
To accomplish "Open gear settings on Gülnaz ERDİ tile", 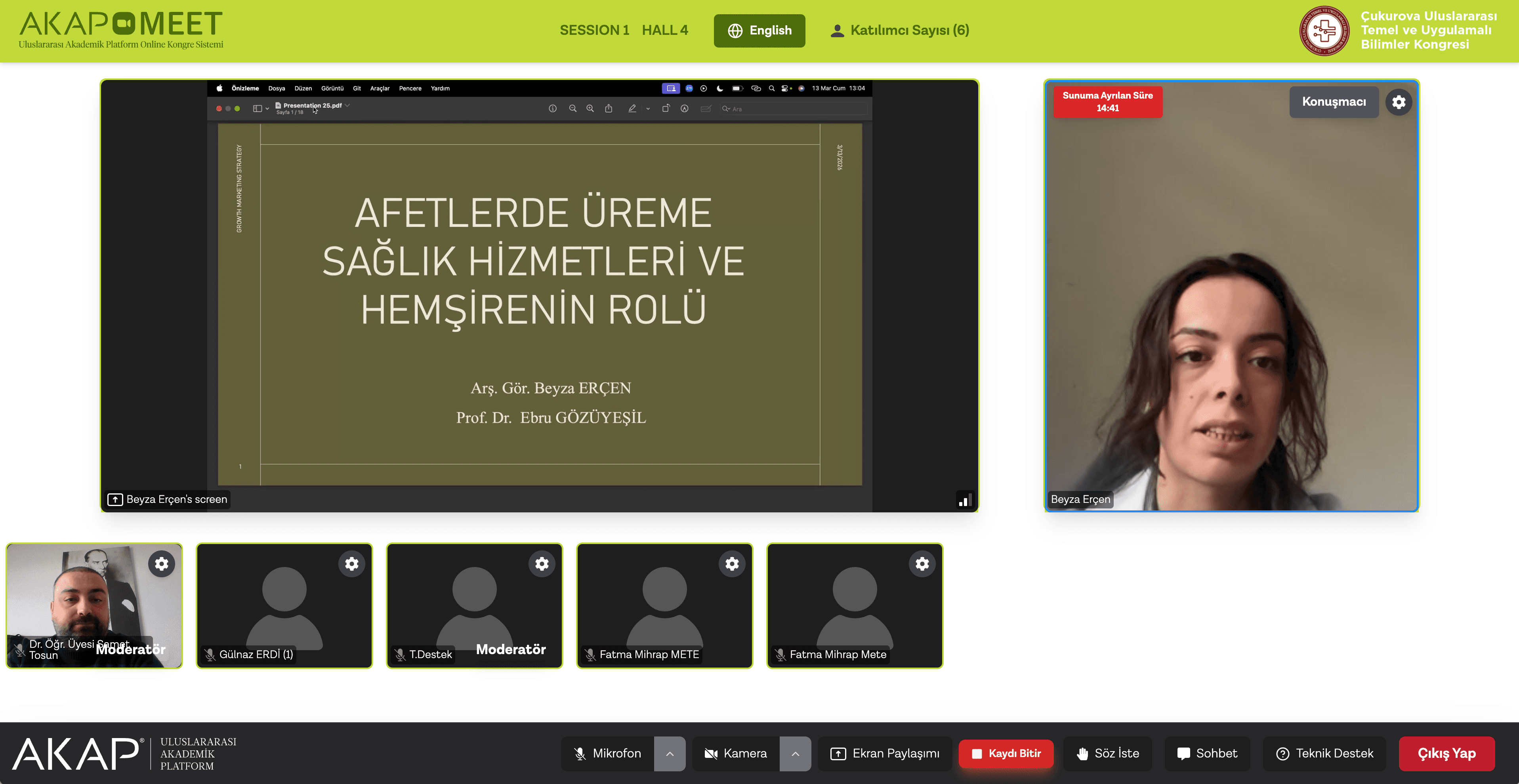I will (x=351, y=563).
